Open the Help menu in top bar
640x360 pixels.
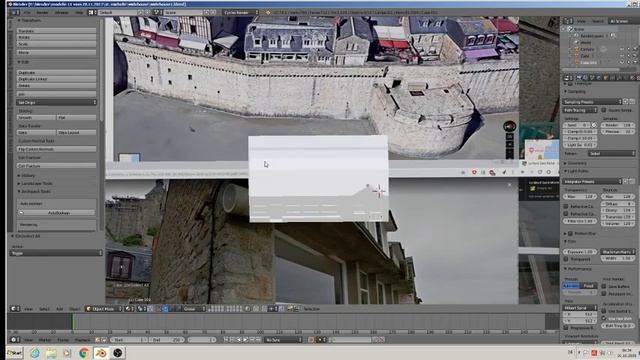(79, 13)
